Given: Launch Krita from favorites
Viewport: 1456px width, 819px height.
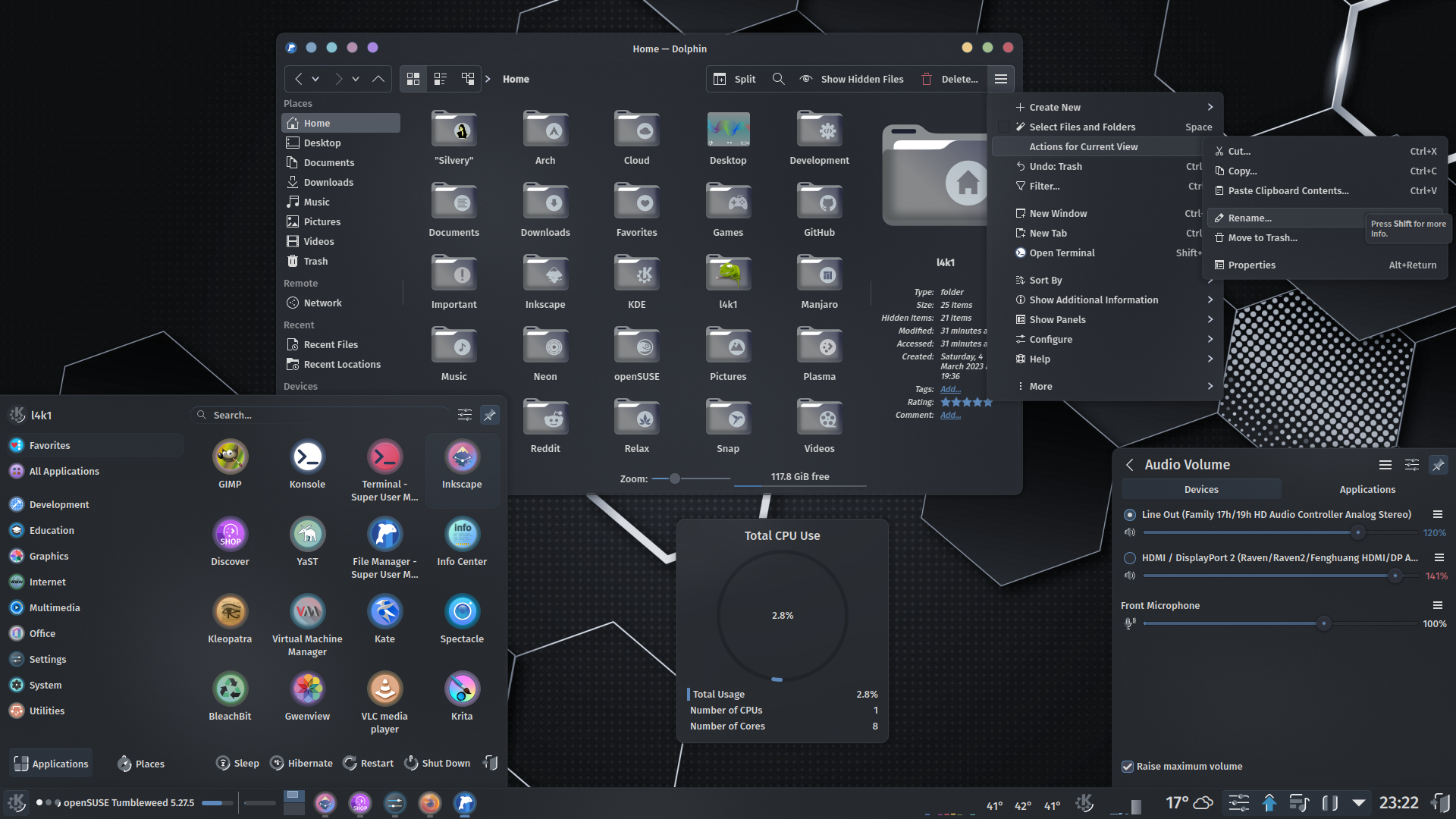Looking at the screenshot, I should 462,697.
